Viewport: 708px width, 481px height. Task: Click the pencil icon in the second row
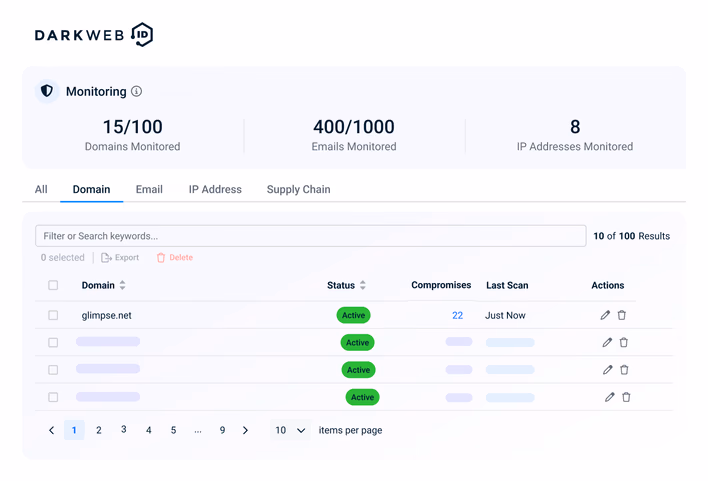click(x=607, y=342)
